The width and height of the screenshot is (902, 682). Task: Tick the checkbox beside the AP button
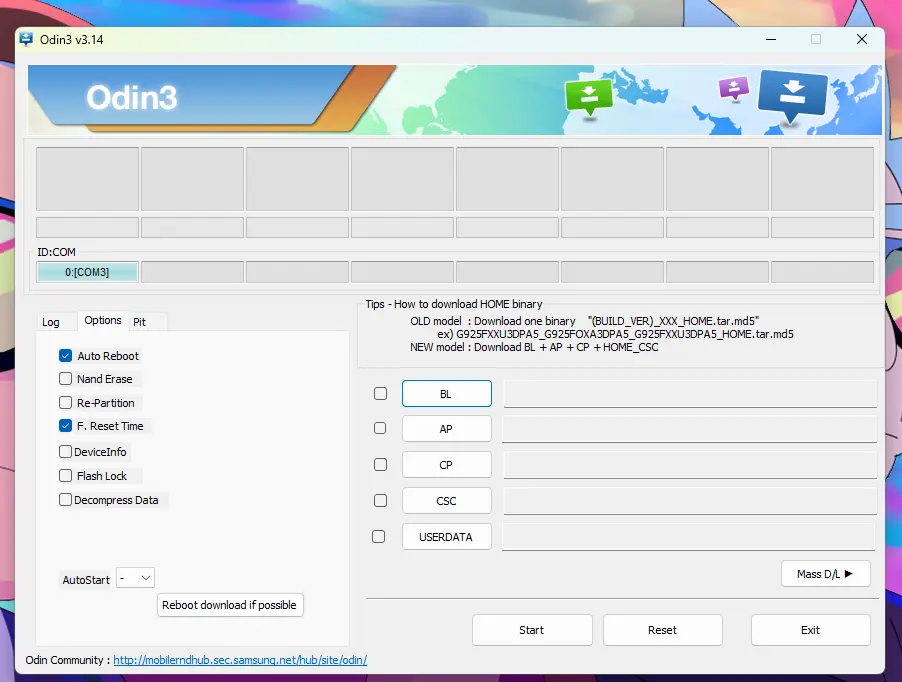pos(380,428)
